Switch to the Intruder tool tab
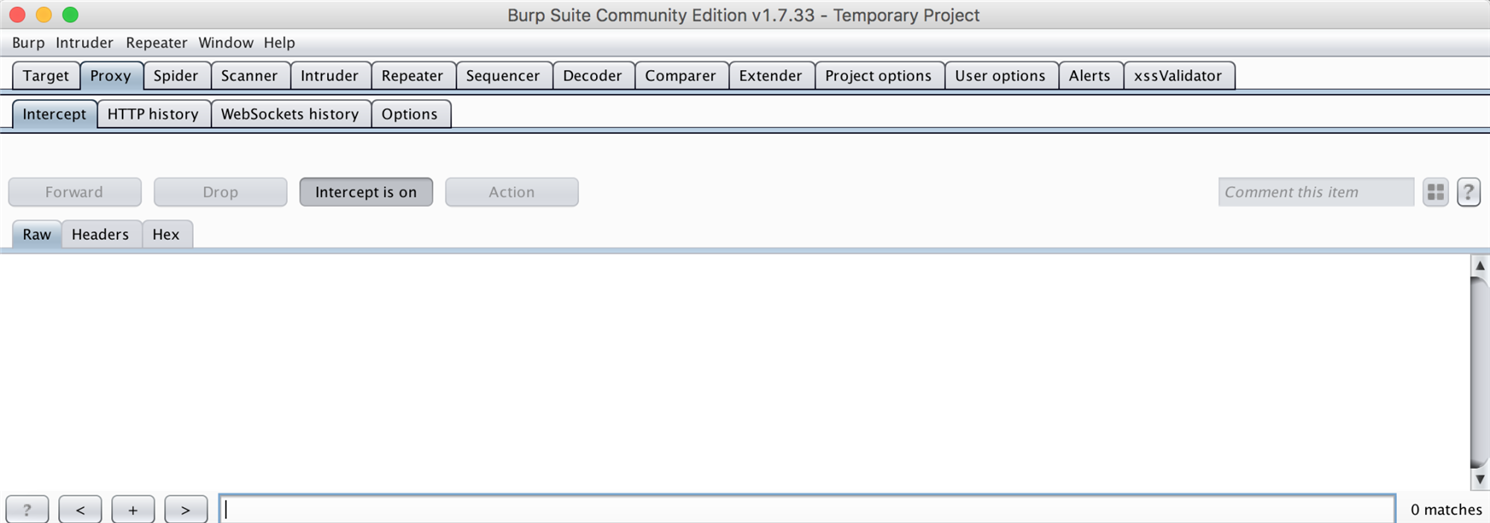Screen dimensions: 1490x523 pos(330,76)
